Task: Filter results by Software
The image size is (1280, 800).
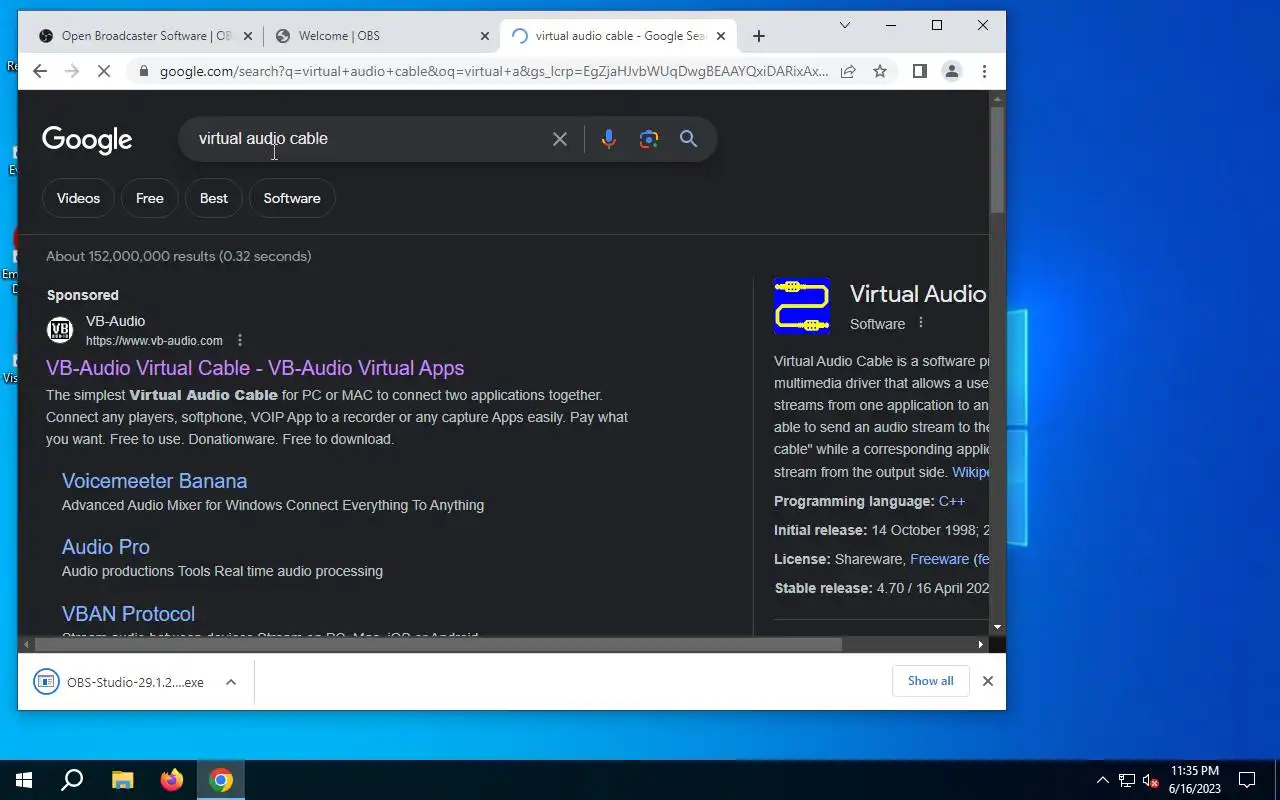Action: [292, 198]
